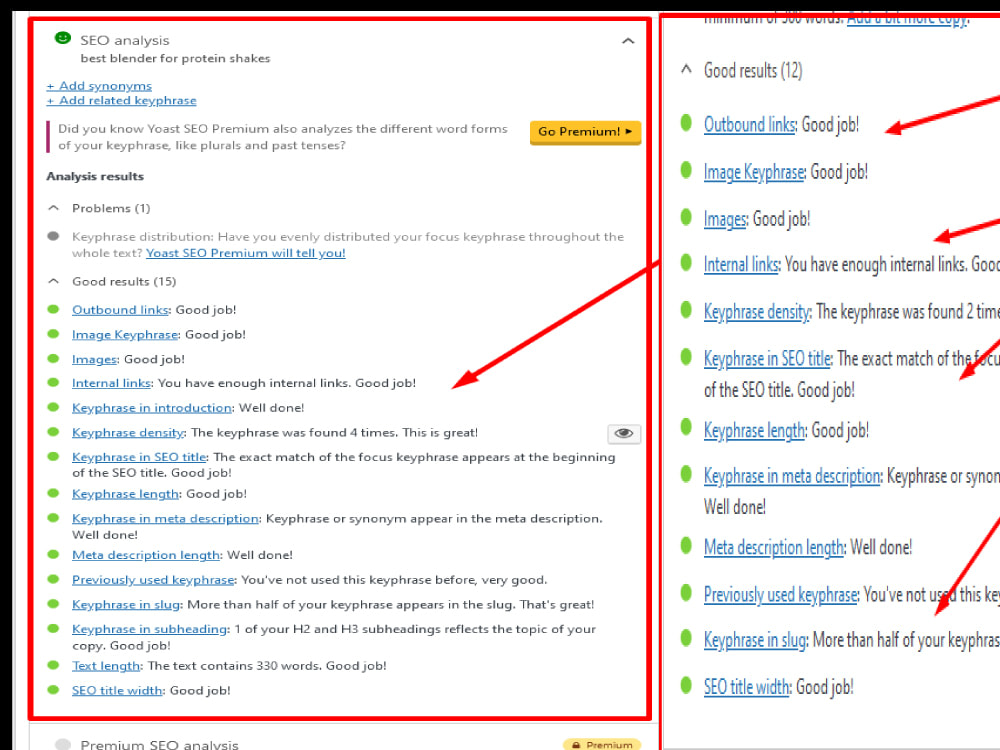Collapse the SEO analysis panel chevron
This screenshot has width=1000, height=750.
(628, 41)
